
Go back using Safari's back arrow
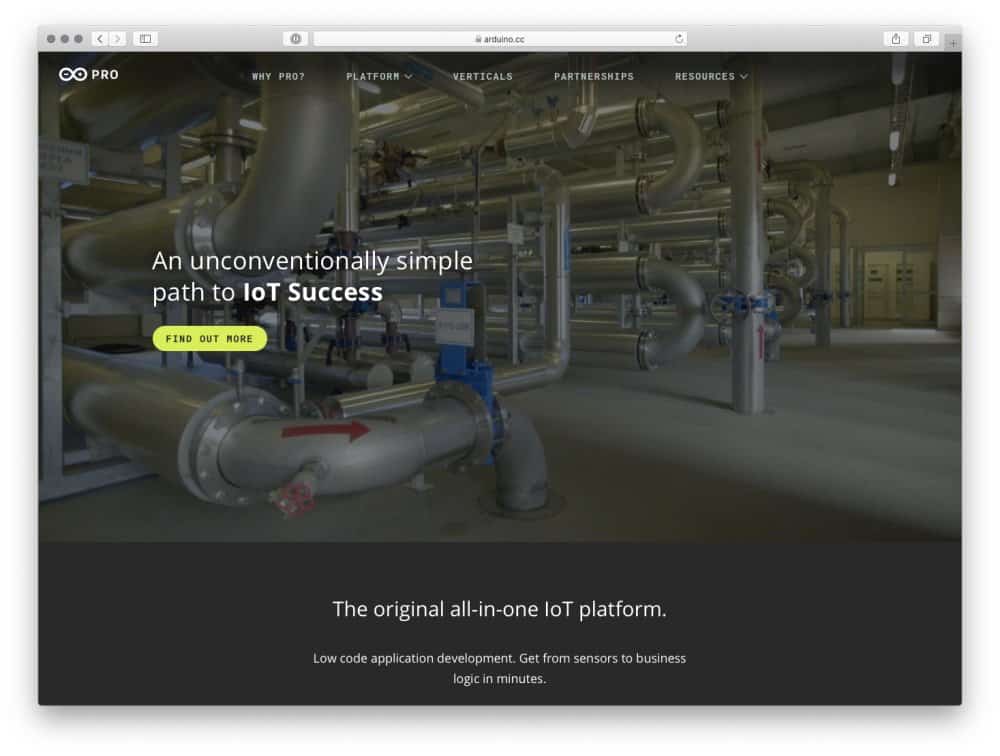click(100, 39)
